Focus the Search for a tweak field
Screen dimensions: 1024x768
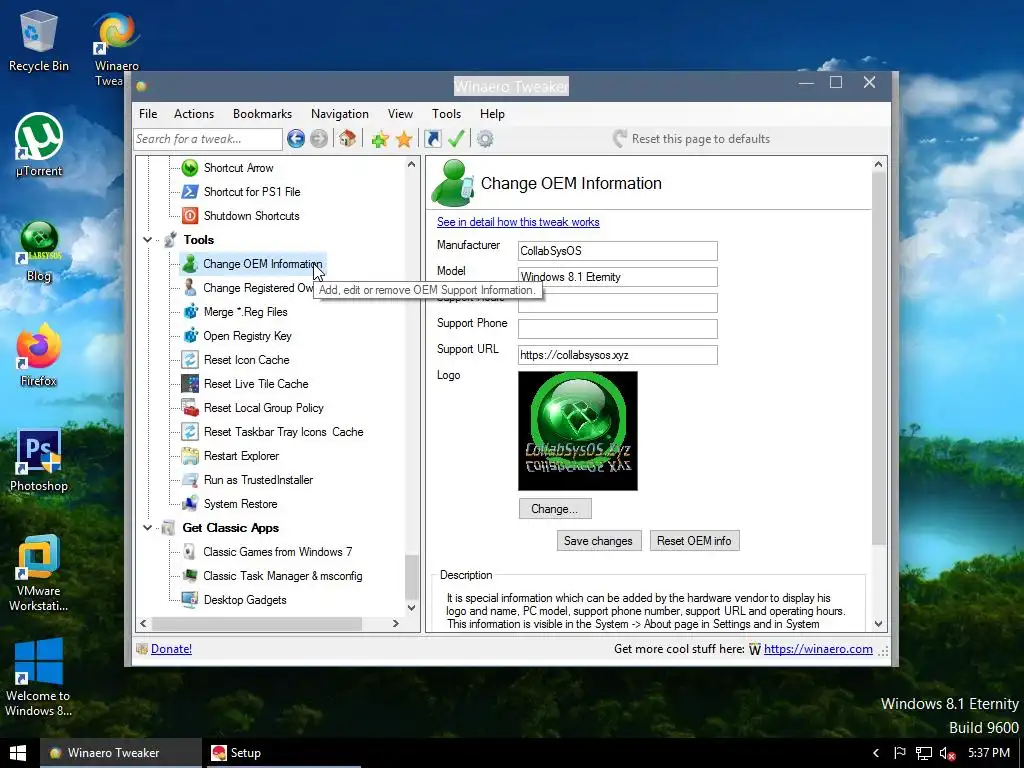click(x=208, y=138)
